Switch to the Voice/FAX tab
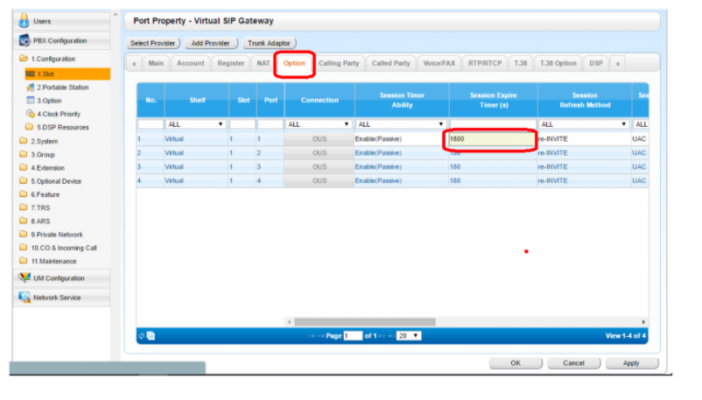 (440, 63)
